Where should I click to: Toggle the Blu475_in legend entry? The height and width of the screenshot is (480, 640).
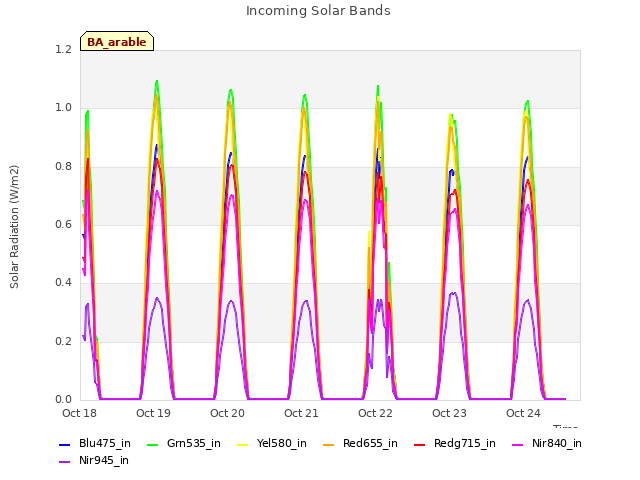point(95,443)
